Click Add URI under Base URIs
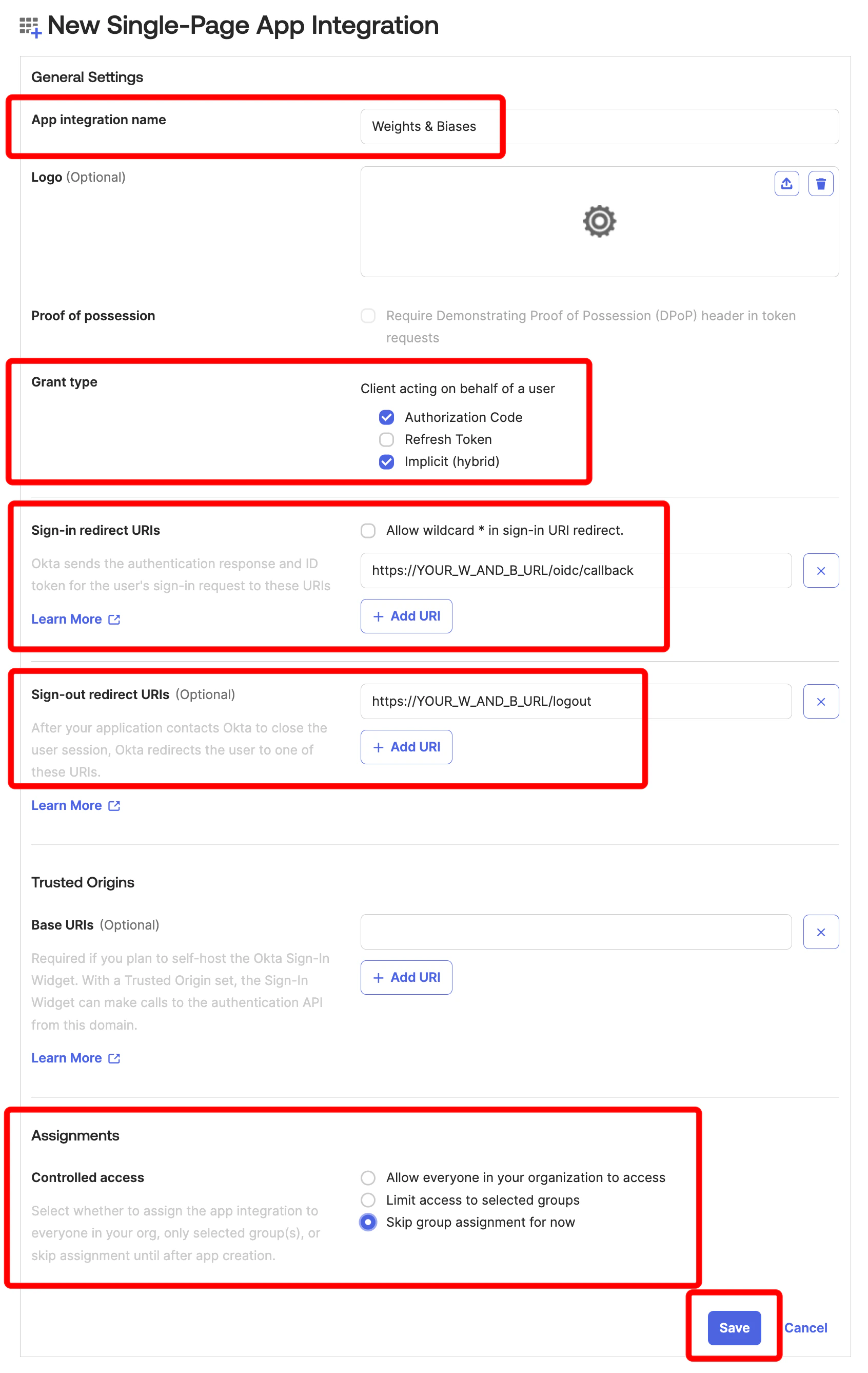The height and width of the screenshot is (1373, 868). [x=406, y=977]
